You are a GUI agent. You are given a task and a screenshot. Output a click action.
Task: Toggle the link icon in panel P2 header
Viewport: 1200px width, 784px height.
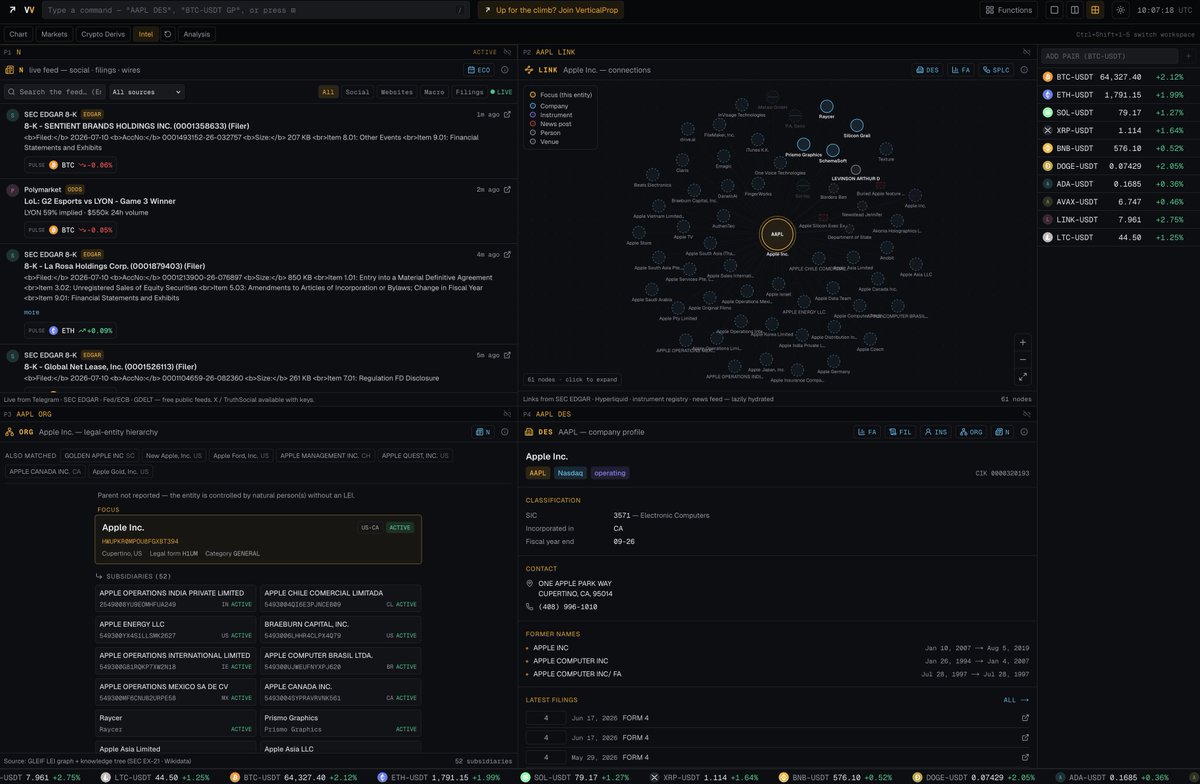pos(1027,51)
